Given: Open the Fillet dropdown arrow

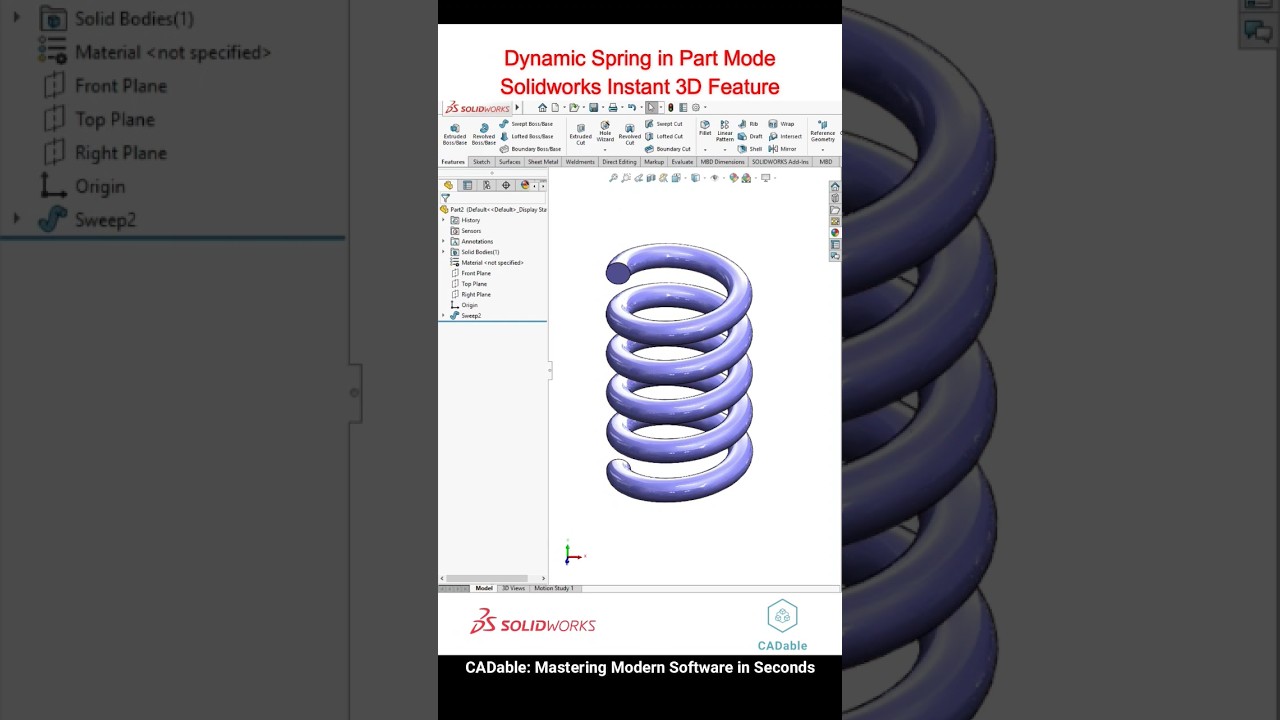Looking at the screenshot, I should (x=705, y=150).
